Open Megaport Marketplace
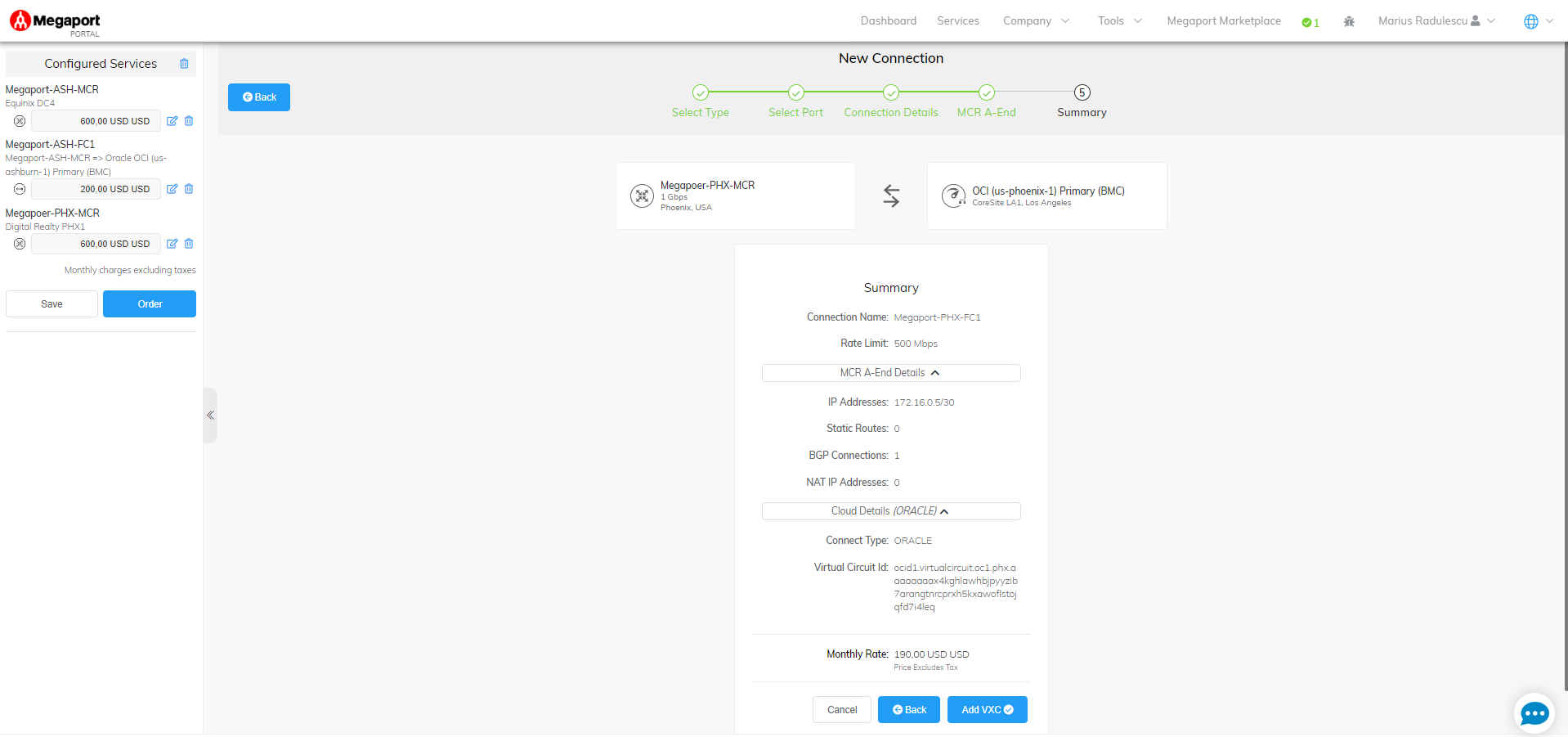Viewport: 1568px width, 737px height. pyautogui.click(x=1224, y=21)
